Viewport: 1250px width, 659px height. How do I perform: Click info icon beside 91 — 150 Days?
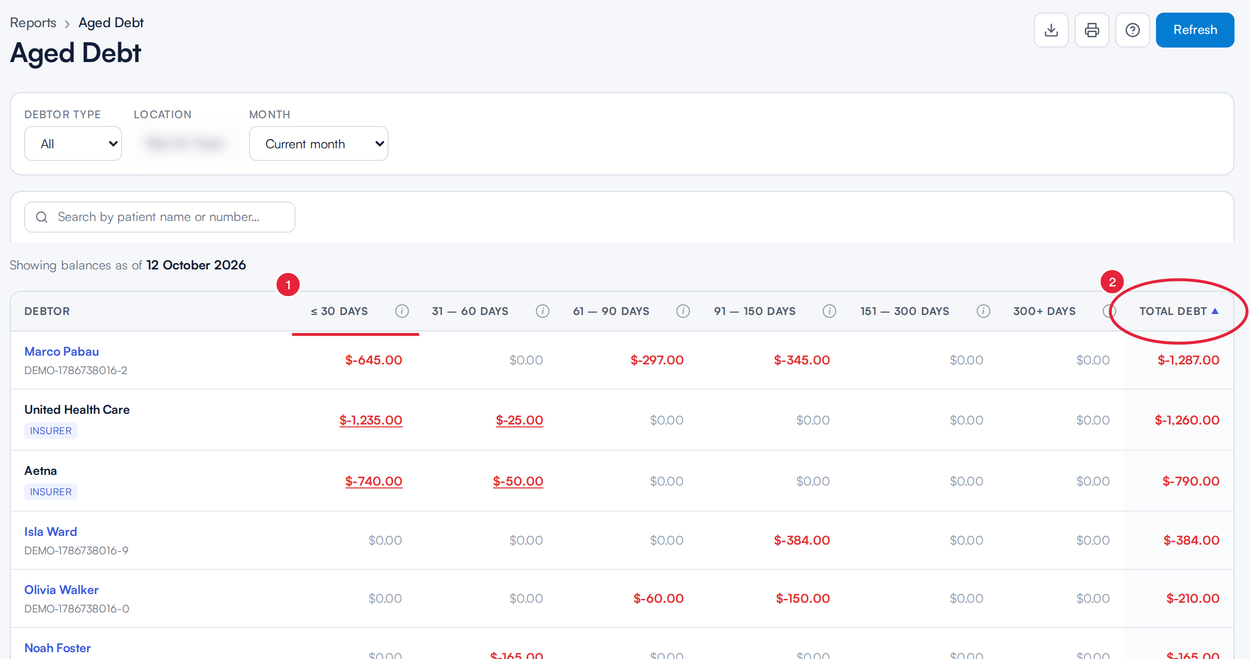(829, 311)
